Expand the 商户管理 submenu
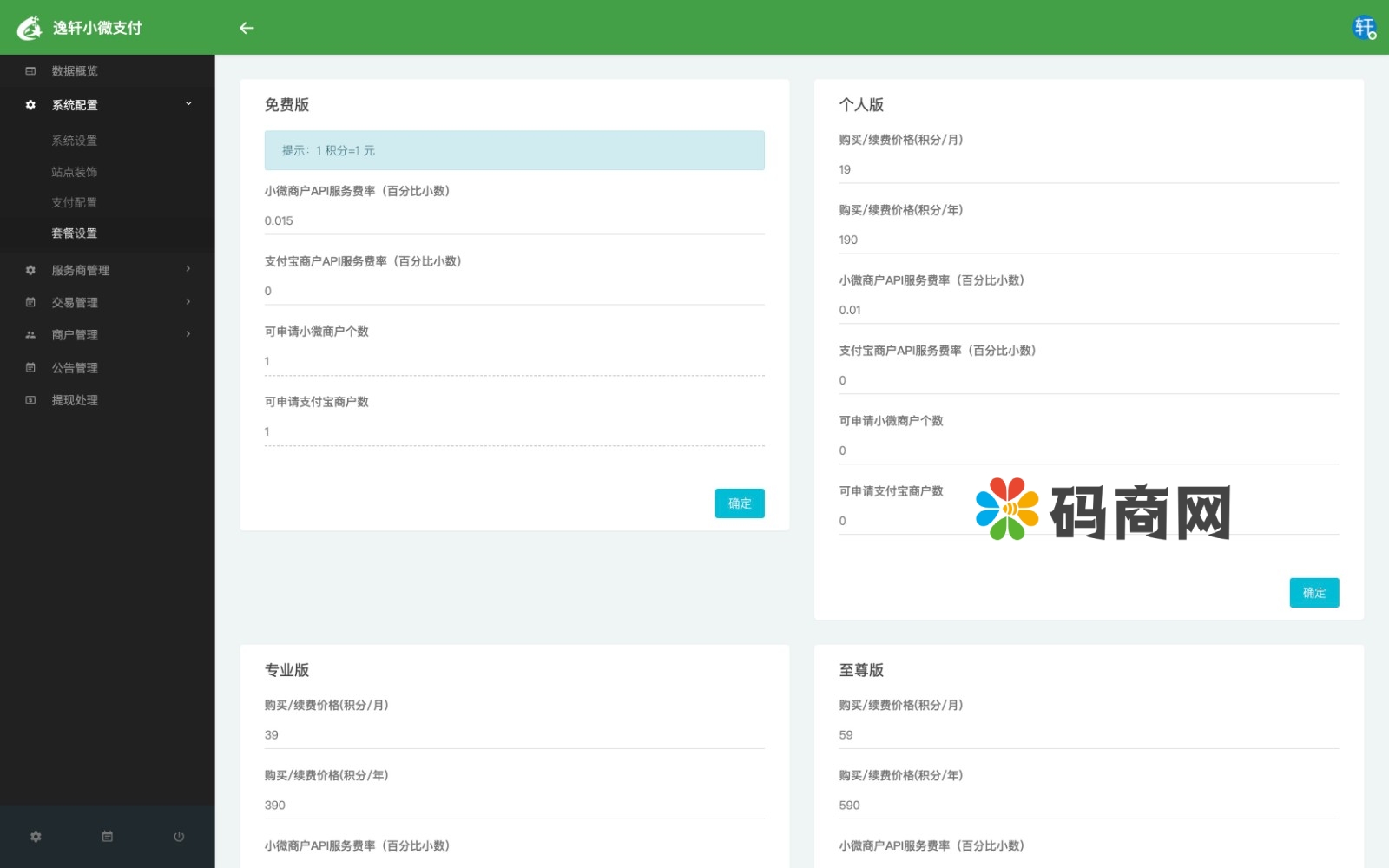The image size is (1389, 868). 188,334
